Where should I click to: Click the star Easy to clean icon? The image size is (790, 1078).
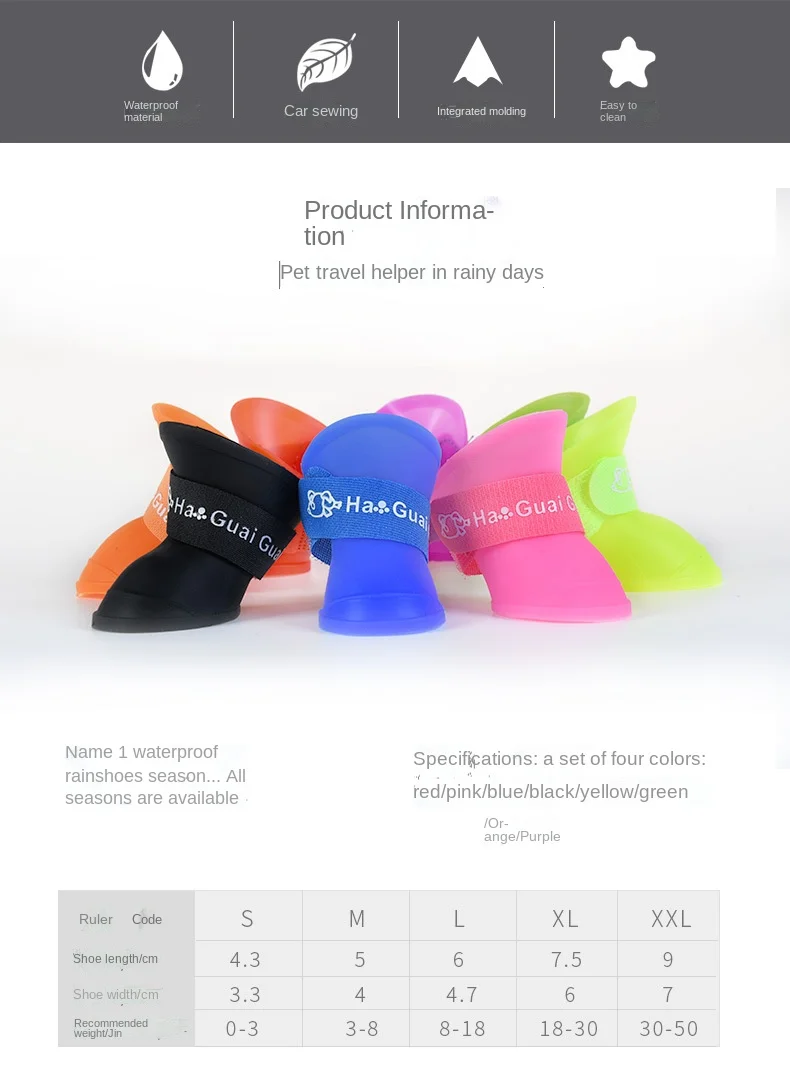pyautogui.click(x=628, y=63)
